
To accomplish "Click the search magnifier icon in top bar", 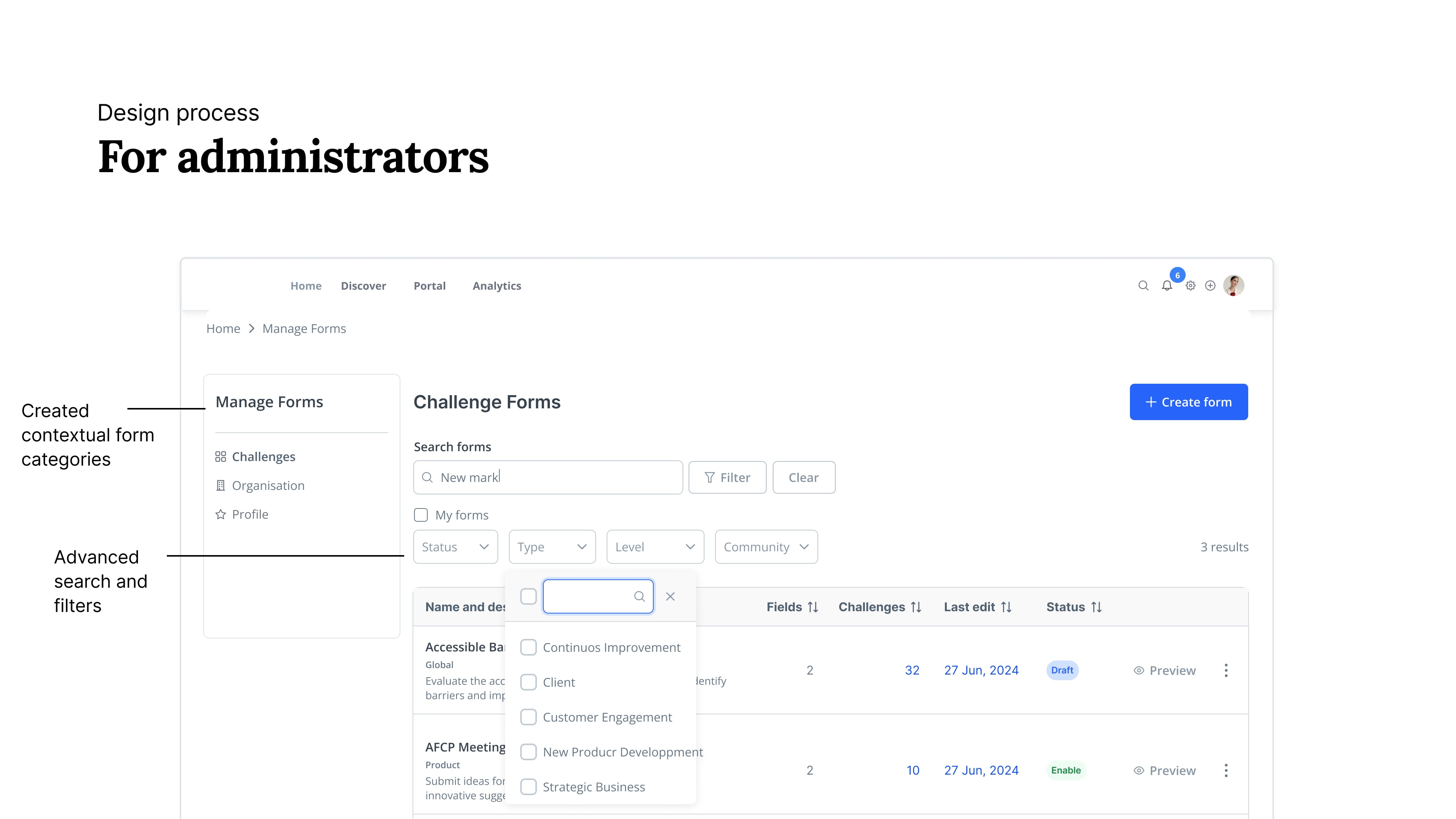I will (x=1143, y=286).
